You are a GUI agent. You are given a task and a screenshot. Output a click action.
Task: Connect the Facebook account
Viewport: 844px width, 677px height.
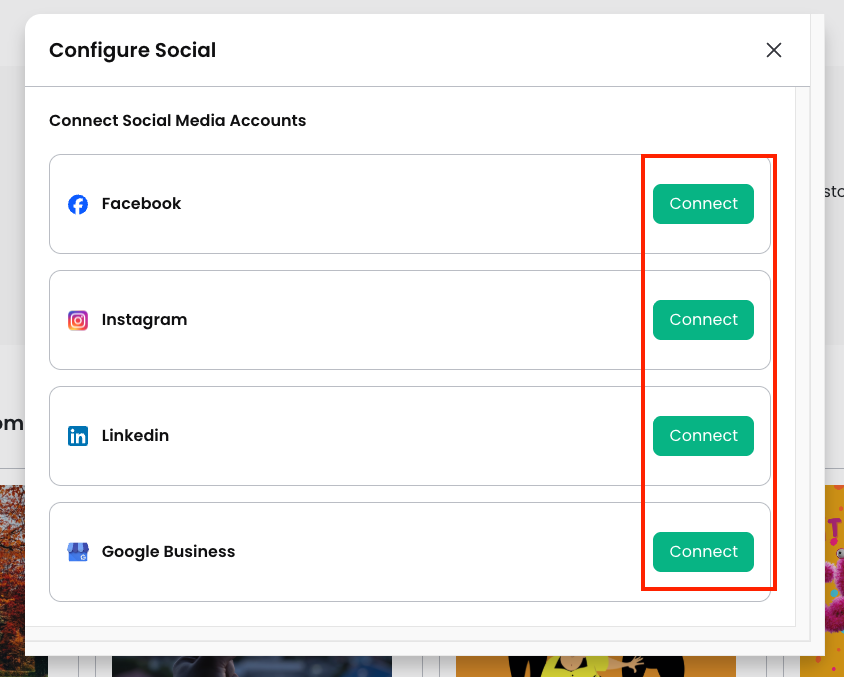(703, 204)
